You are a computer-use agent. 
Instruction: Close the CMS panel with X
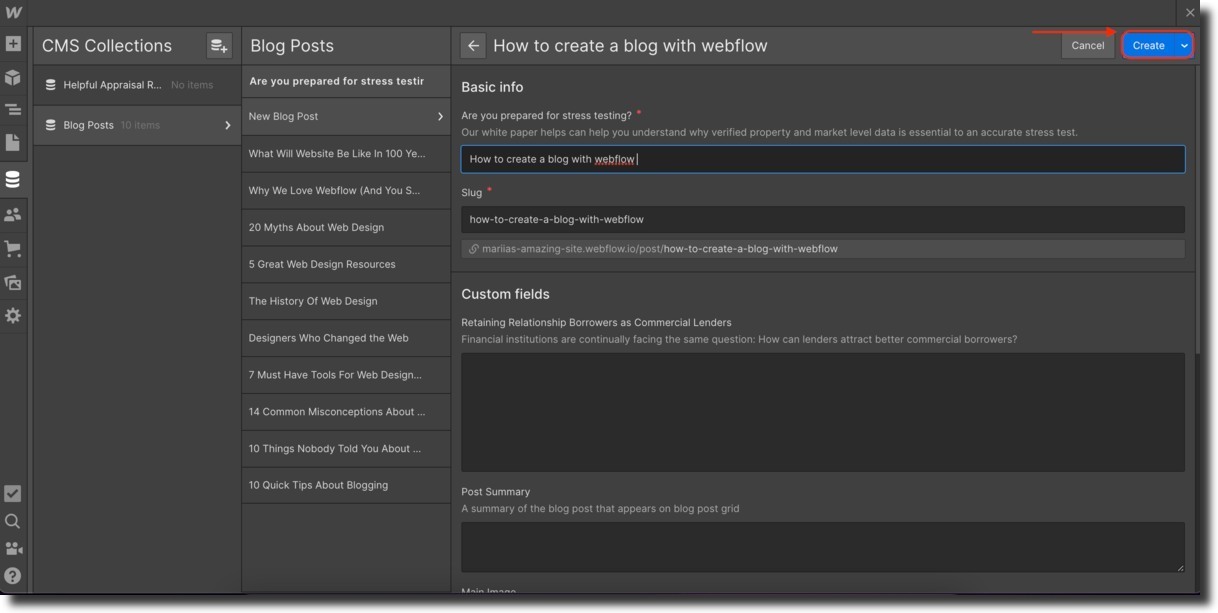1190,13
